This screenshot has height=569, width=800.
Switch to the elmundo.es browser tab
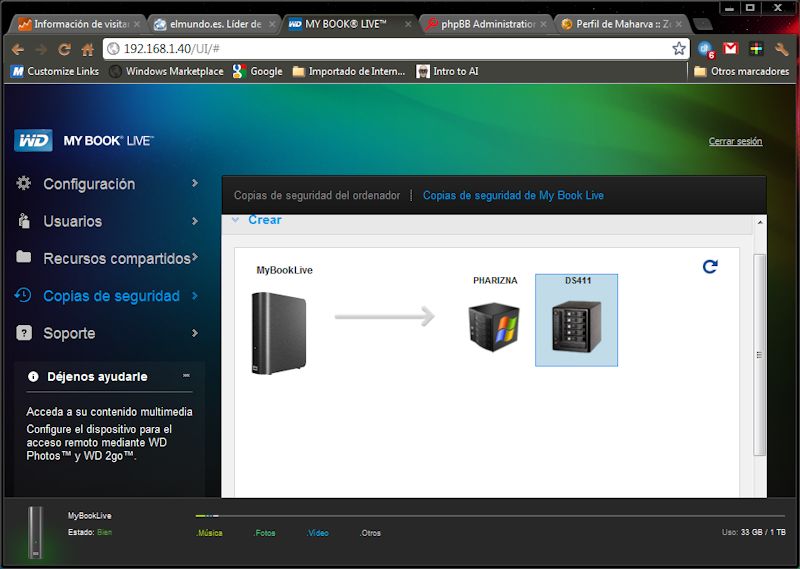(x=214, y=24)
